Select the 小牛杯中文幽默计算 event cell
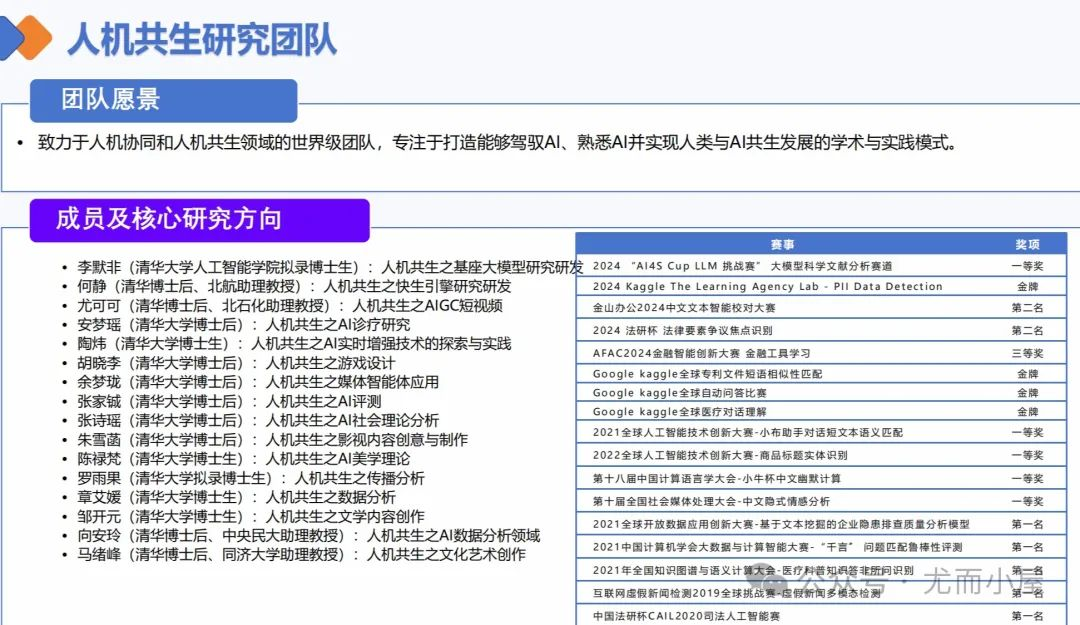The width and height of the screenshot is (1080, 625). (716, 479)
